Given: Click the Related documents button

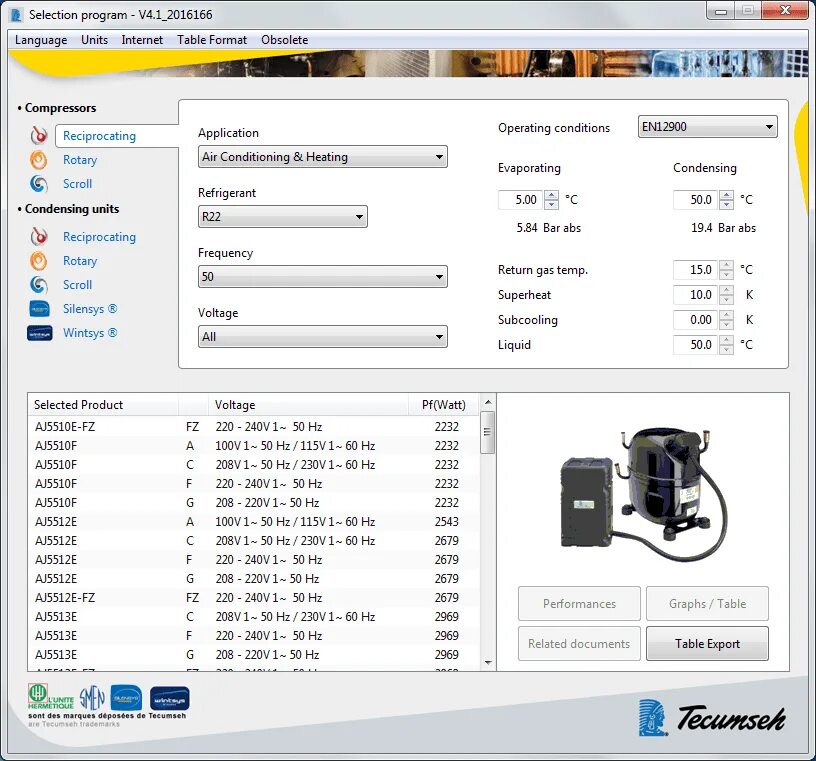Looking at the screenshot, I should [x=579, y=644].
